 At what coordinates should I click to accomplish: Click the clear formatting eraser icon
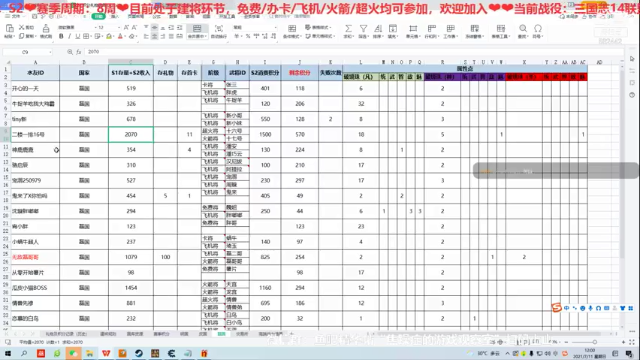pos(131,36)
